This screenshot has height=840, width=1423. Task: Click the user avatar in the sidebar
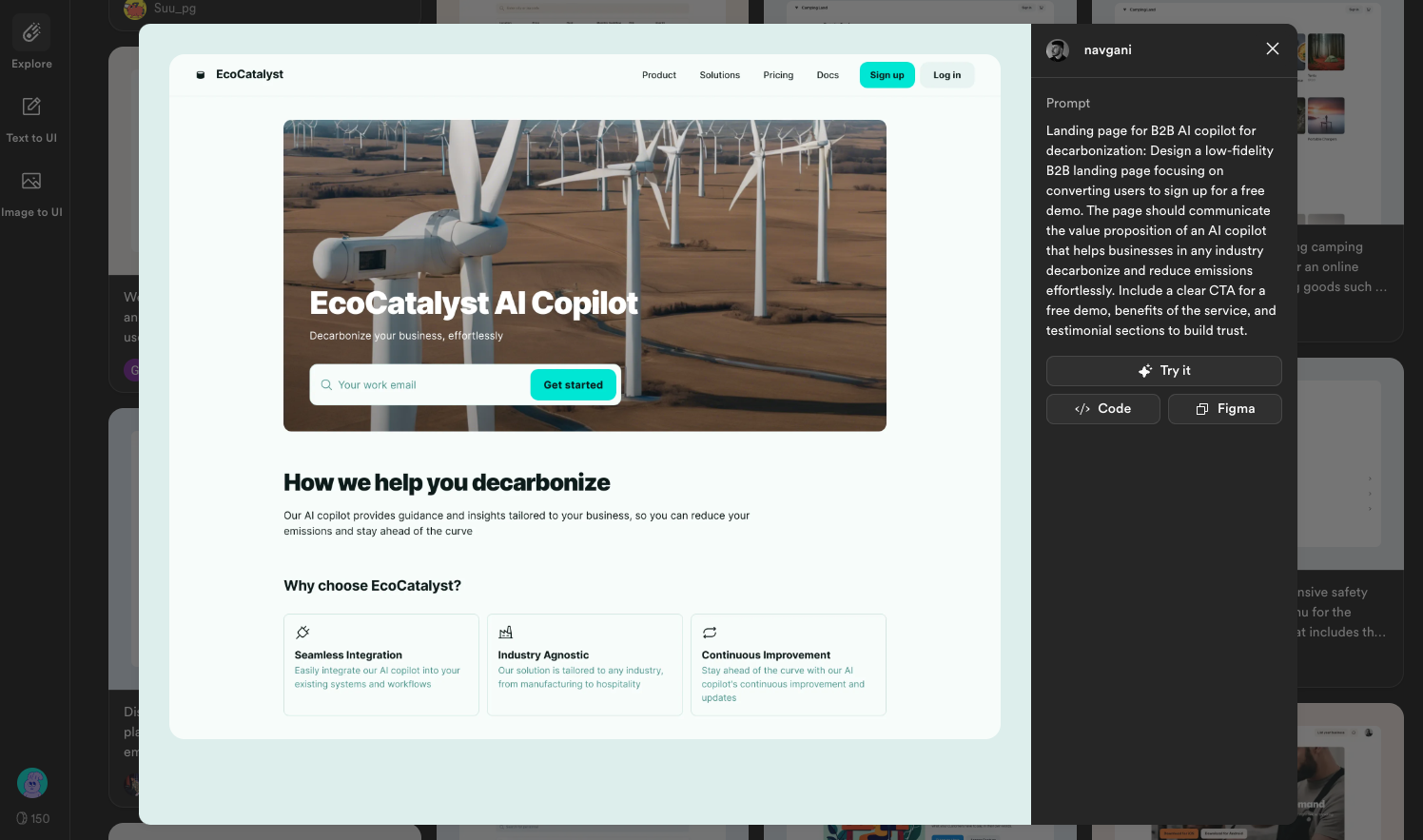coord(32,783)
